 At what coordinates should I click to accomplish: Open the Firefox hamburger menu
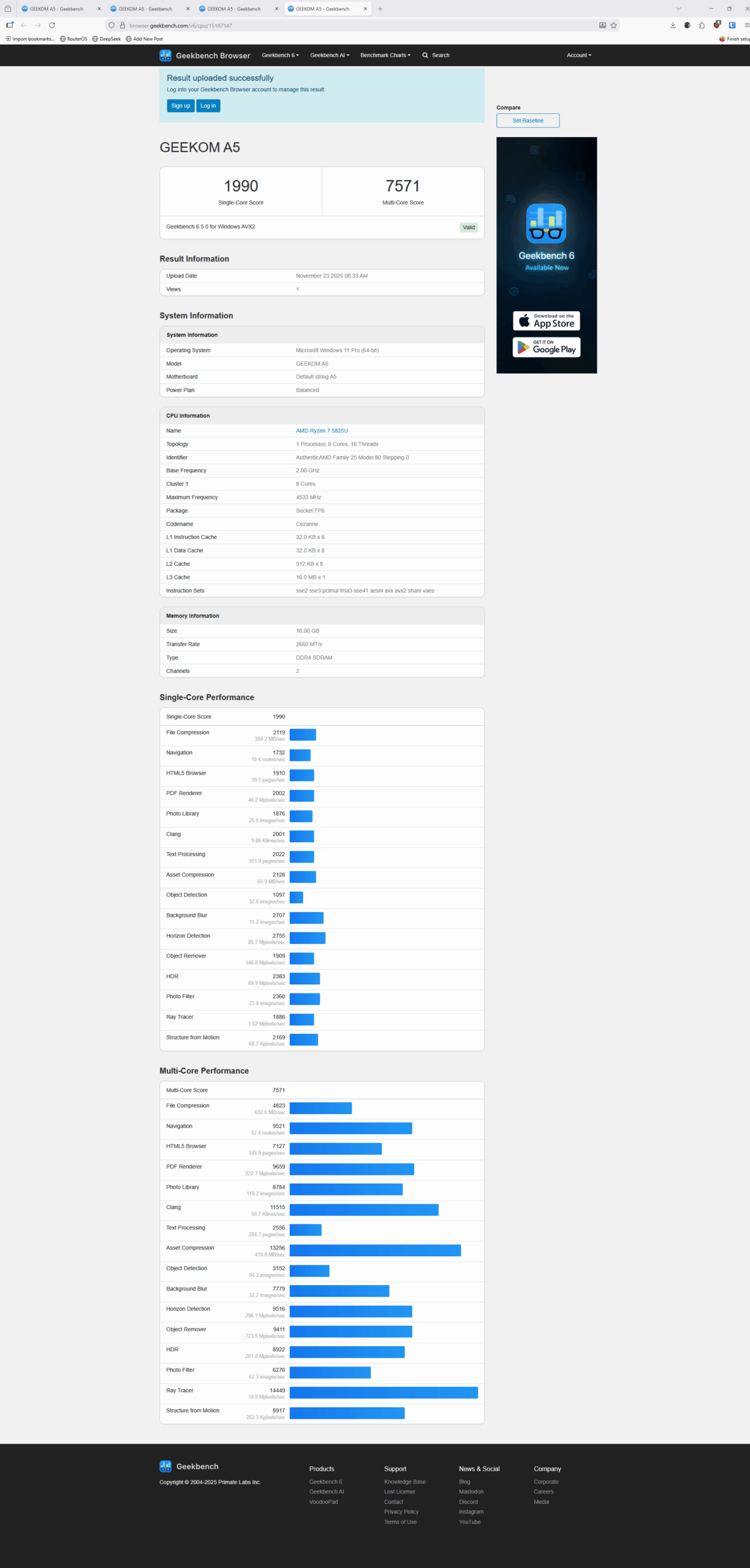(x=746, y=25)
